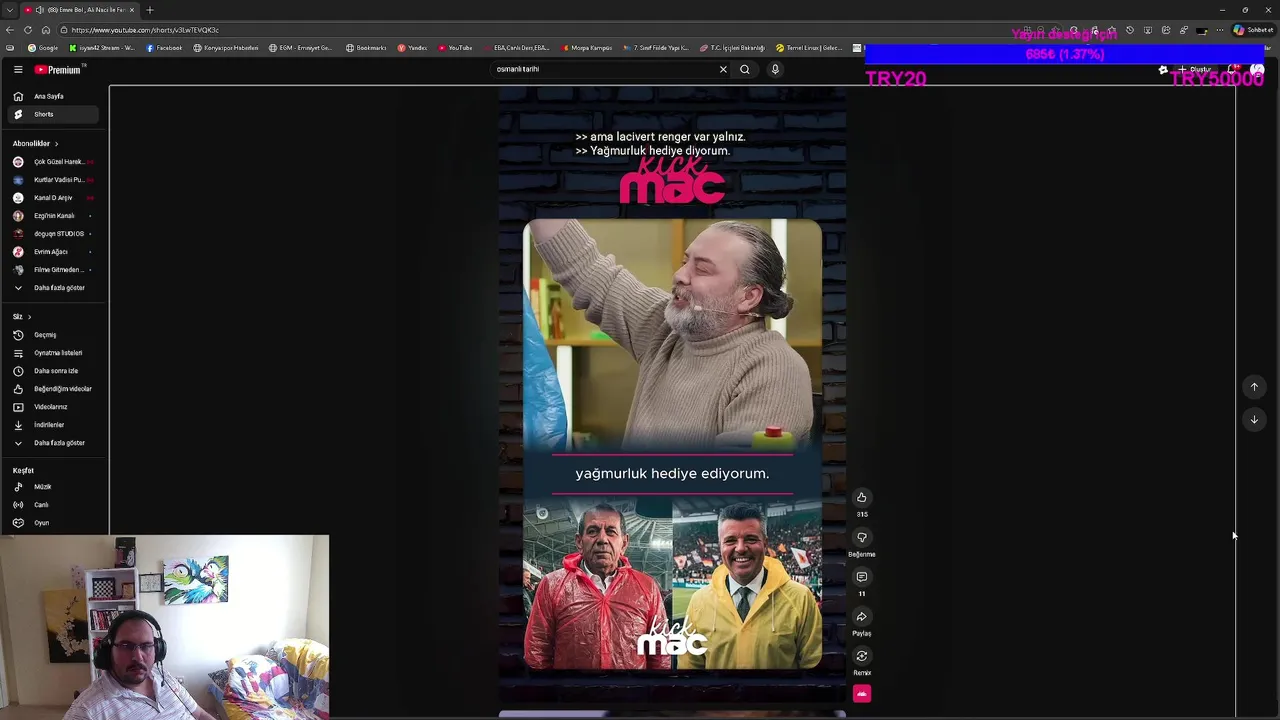Open the YouTube hamburger guide menu
This screenshot has height=720, width=1280.
[18, 69]
